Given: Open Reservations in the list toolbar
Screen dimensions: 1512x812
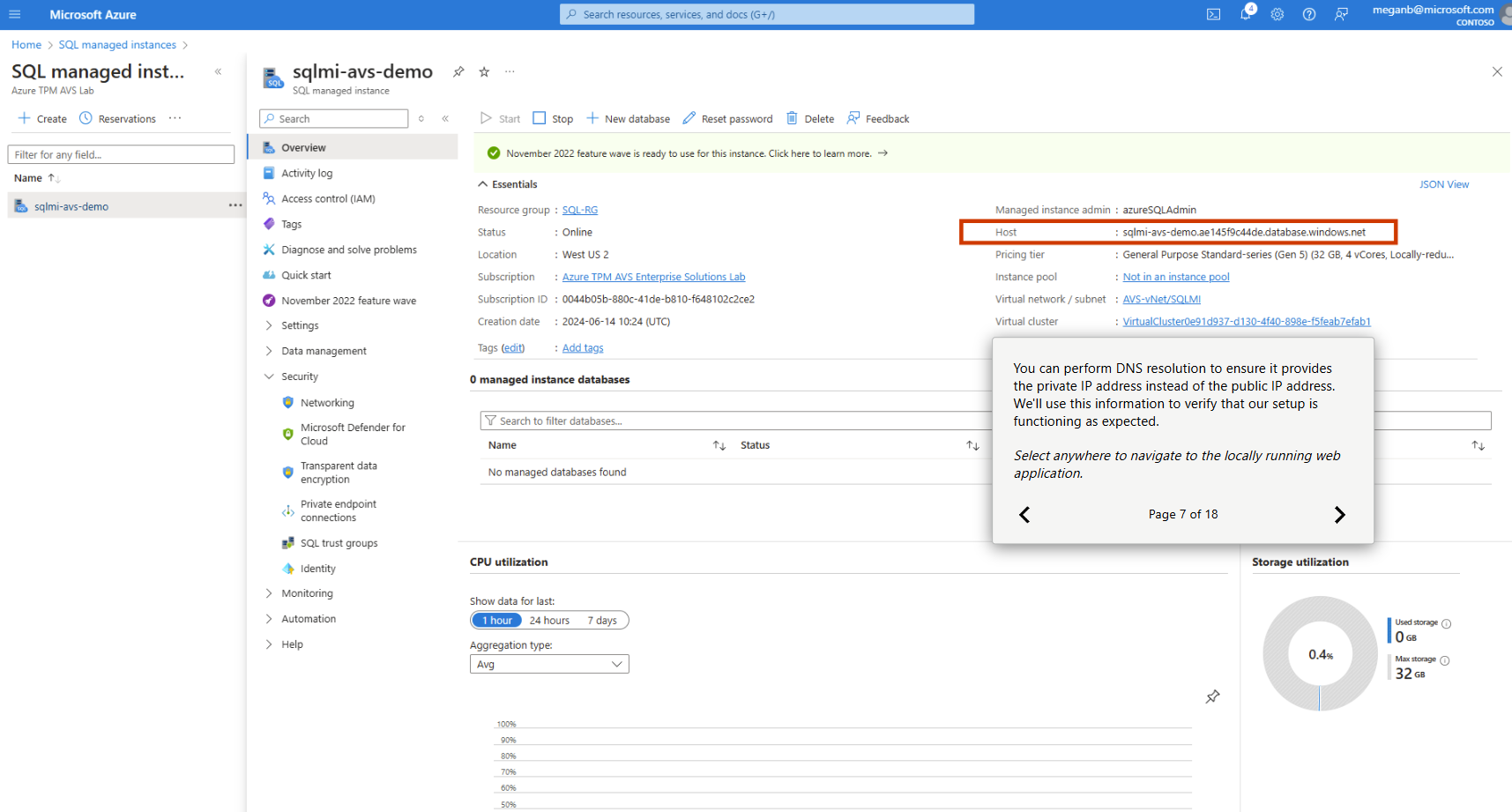Looking at the screenshot, I should pyautogui.click(x=117, y=118).
